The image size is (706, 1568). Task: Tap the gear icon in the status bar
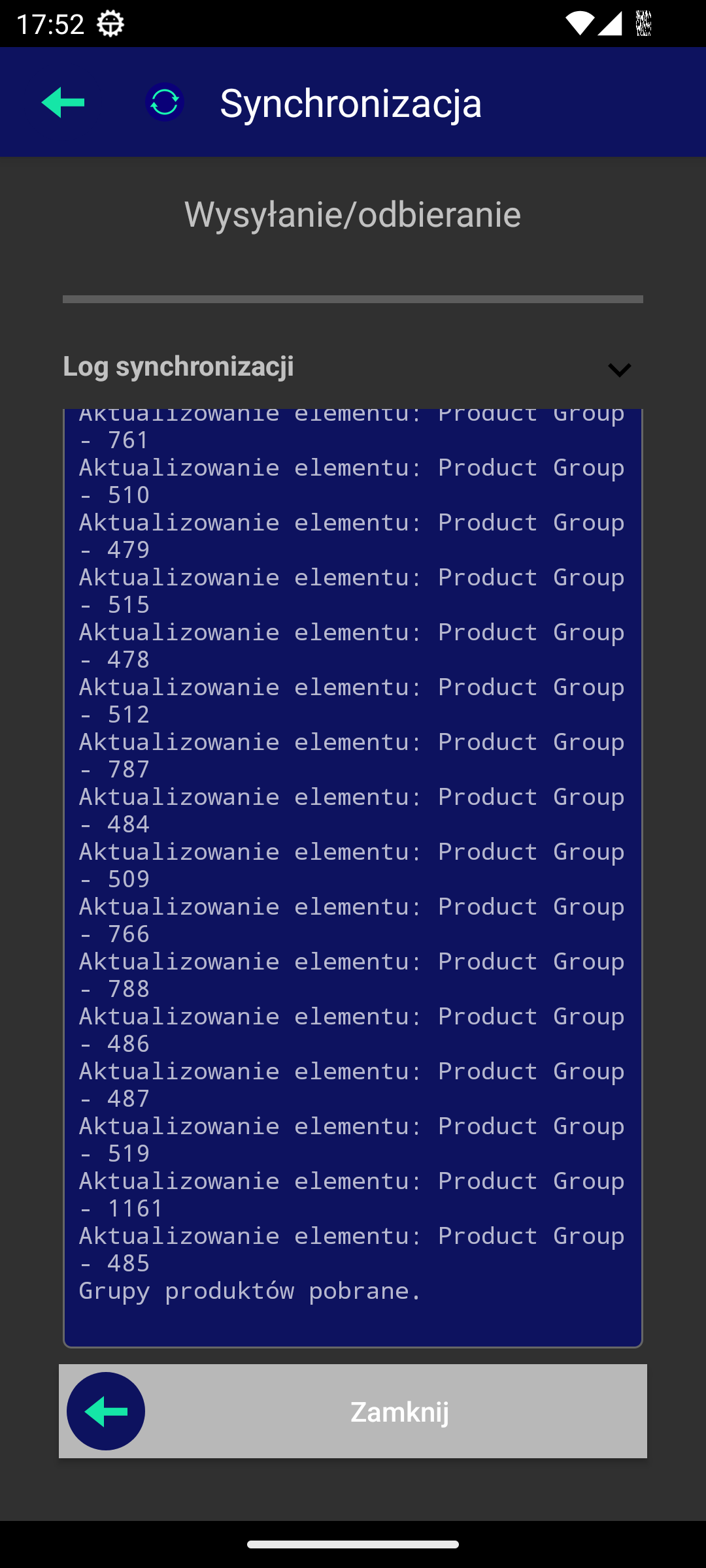[x=110, y=24]
